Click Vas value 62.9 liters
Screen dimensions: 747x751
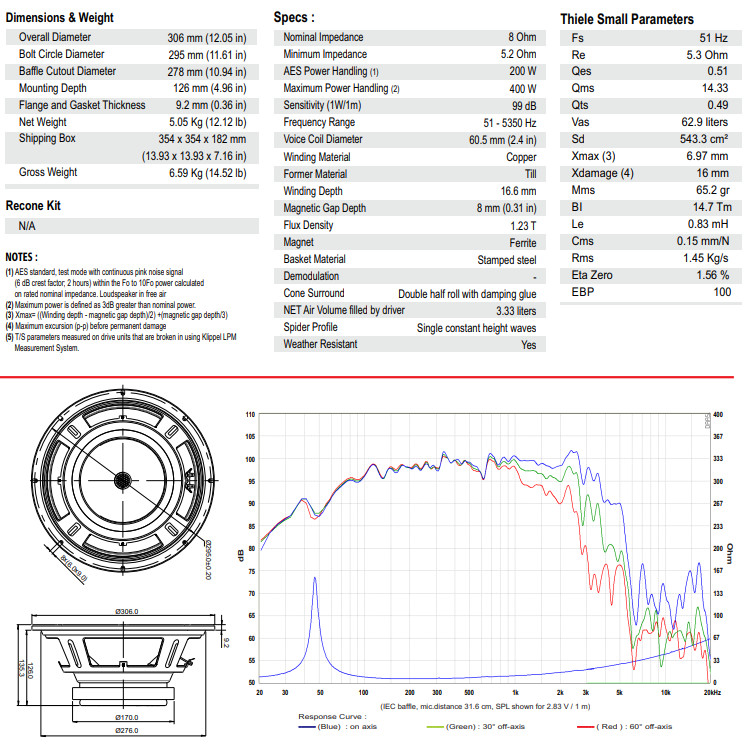(x=705, y=122)
